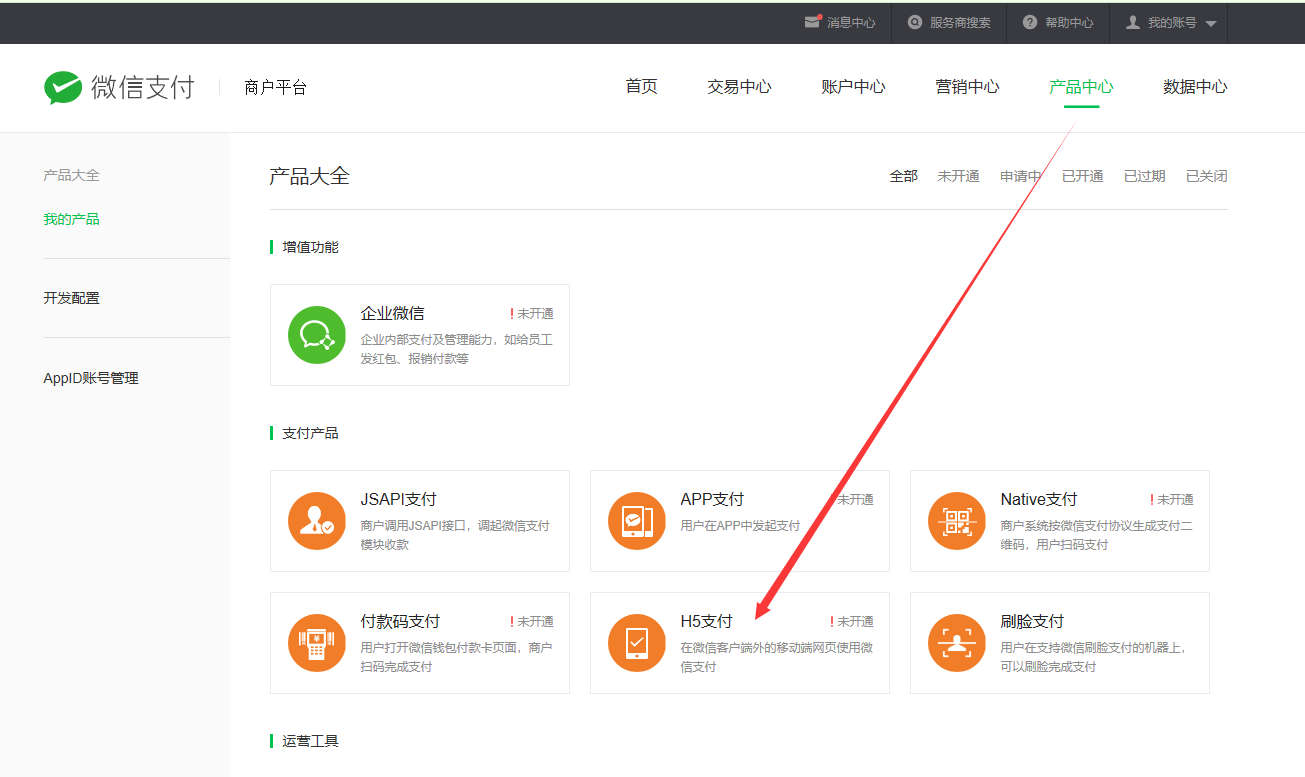Screen dimensions: 1305x777
Task: Open 开发配置 in the left sidebar
Action: tap(71, 298)
